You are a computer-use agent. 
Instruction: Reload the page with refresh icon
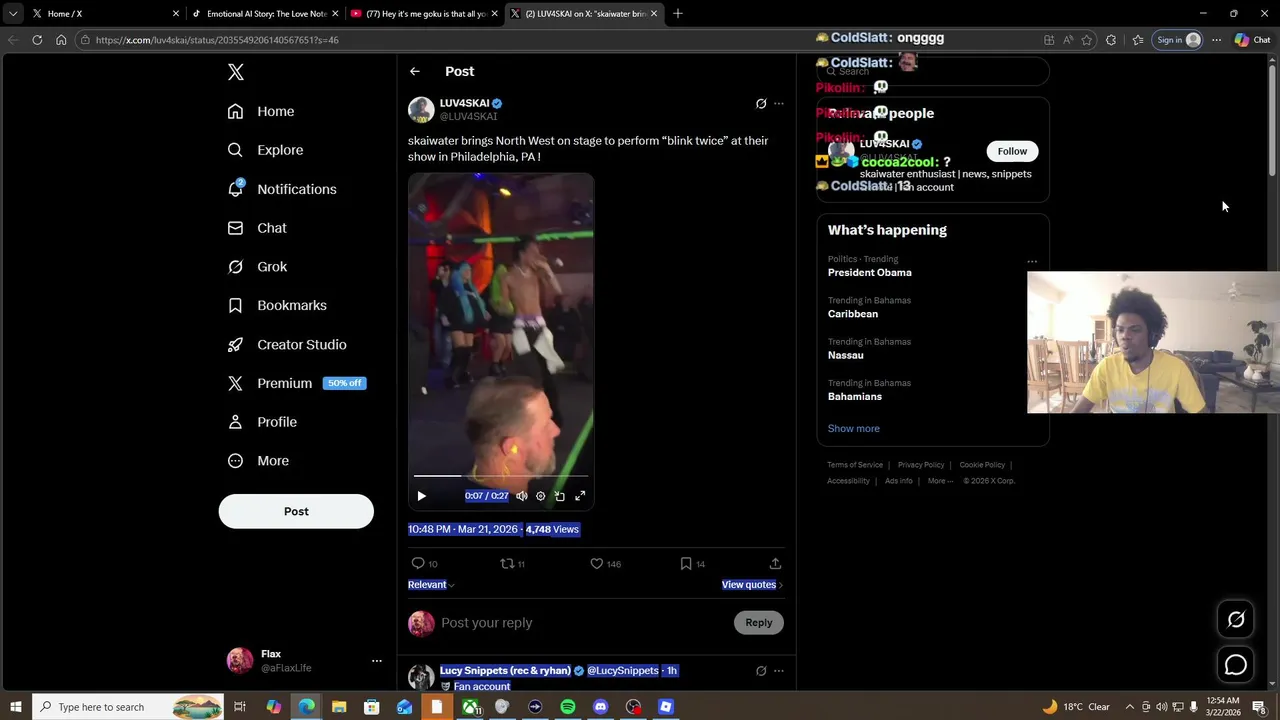coord(37,40)
